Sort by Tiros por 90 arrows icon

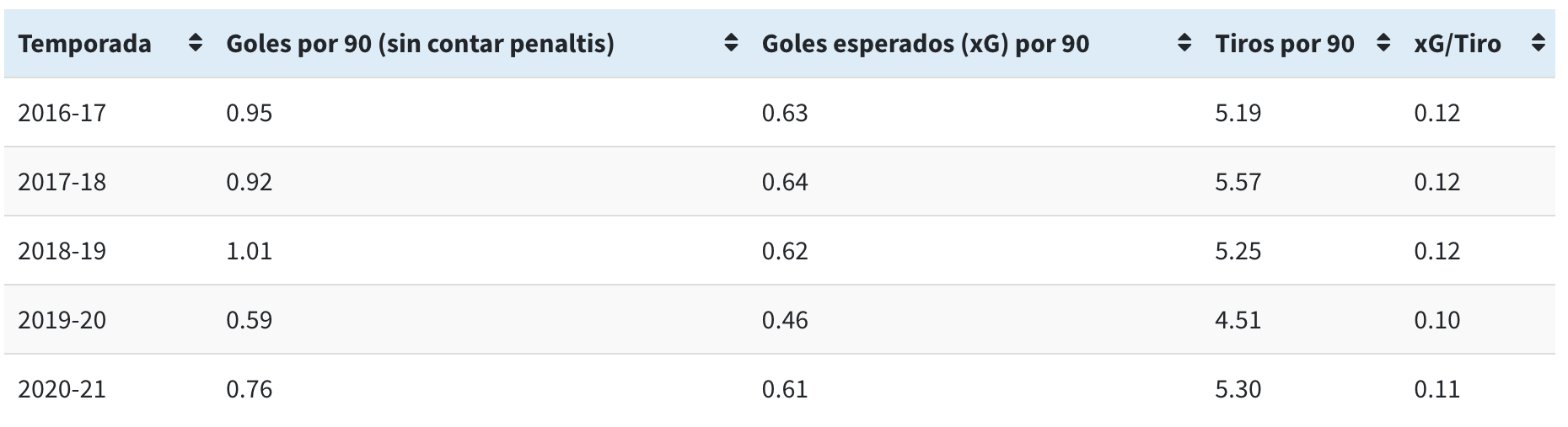tap(1383, 44)
